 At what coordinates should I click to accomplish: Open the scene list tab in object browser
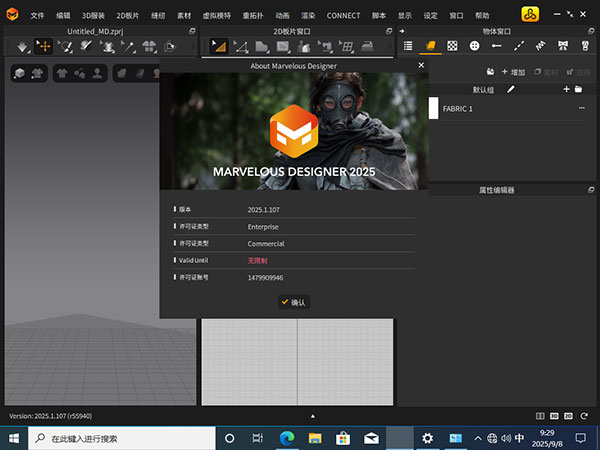[408, 47]
